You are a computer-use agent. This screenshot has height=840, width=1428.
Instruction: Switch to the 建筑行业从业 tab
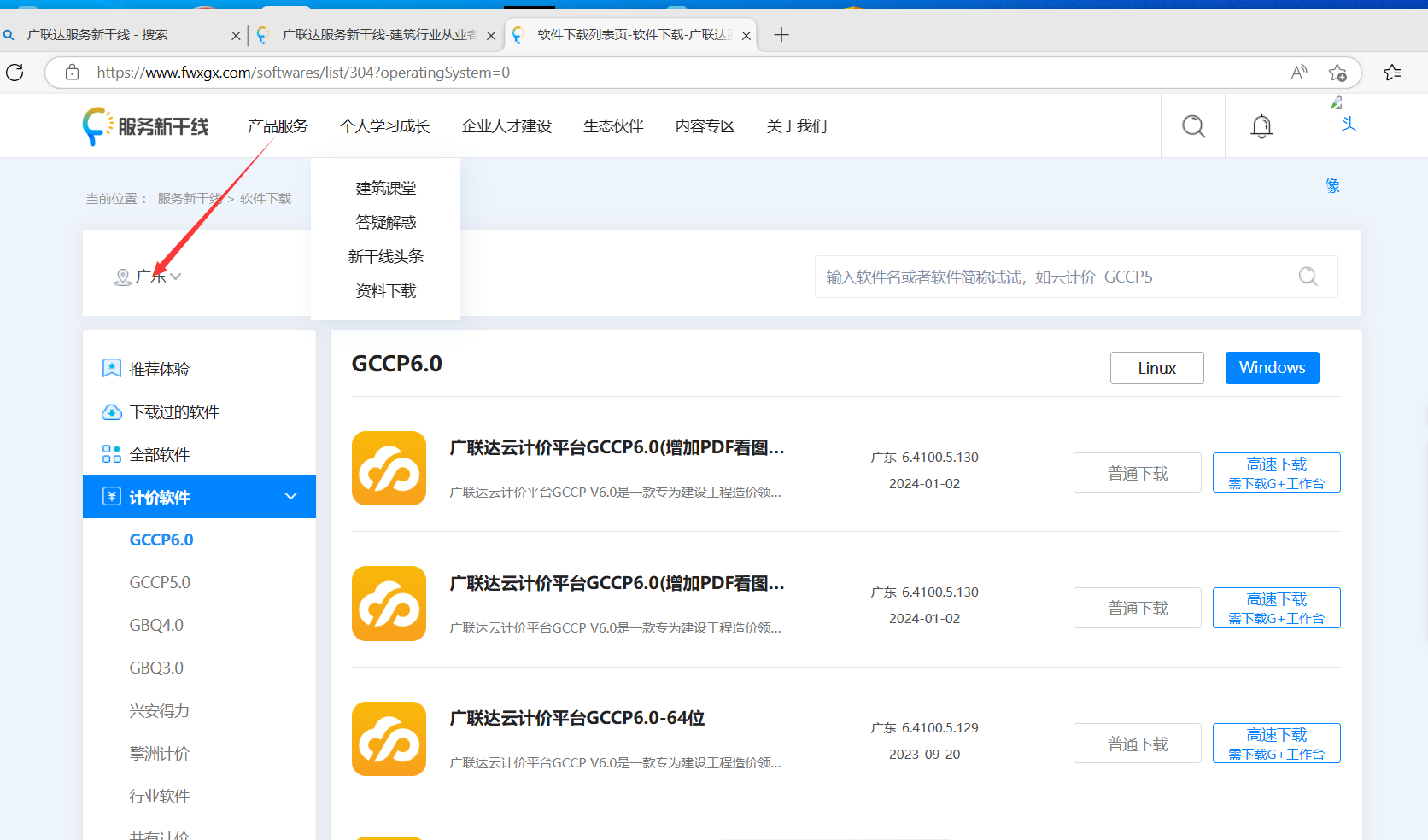[x=376, y=35]
